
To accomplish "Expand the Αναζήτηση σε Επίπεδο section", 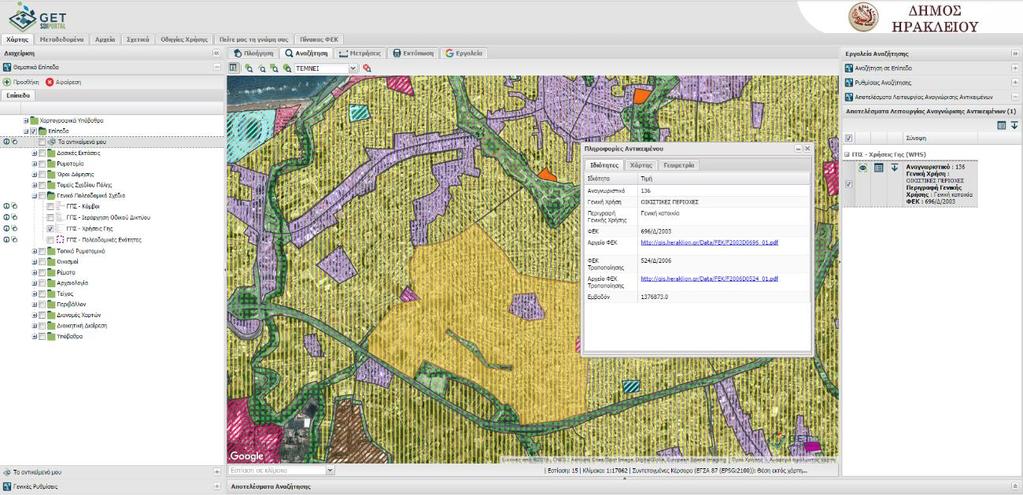I will (1015, 68).
